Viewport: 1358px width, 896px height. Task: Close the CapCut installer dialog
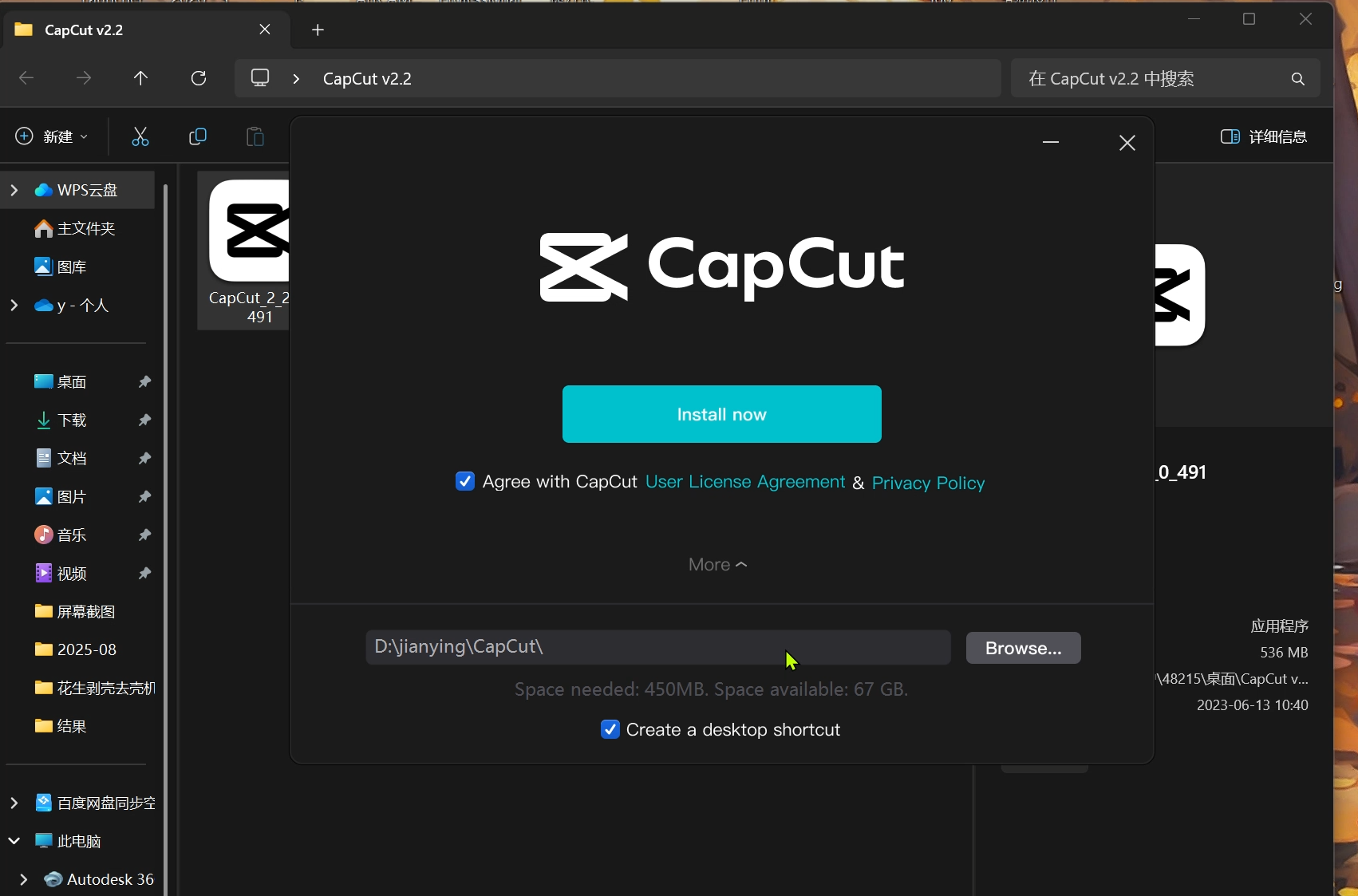[1127, 142]
